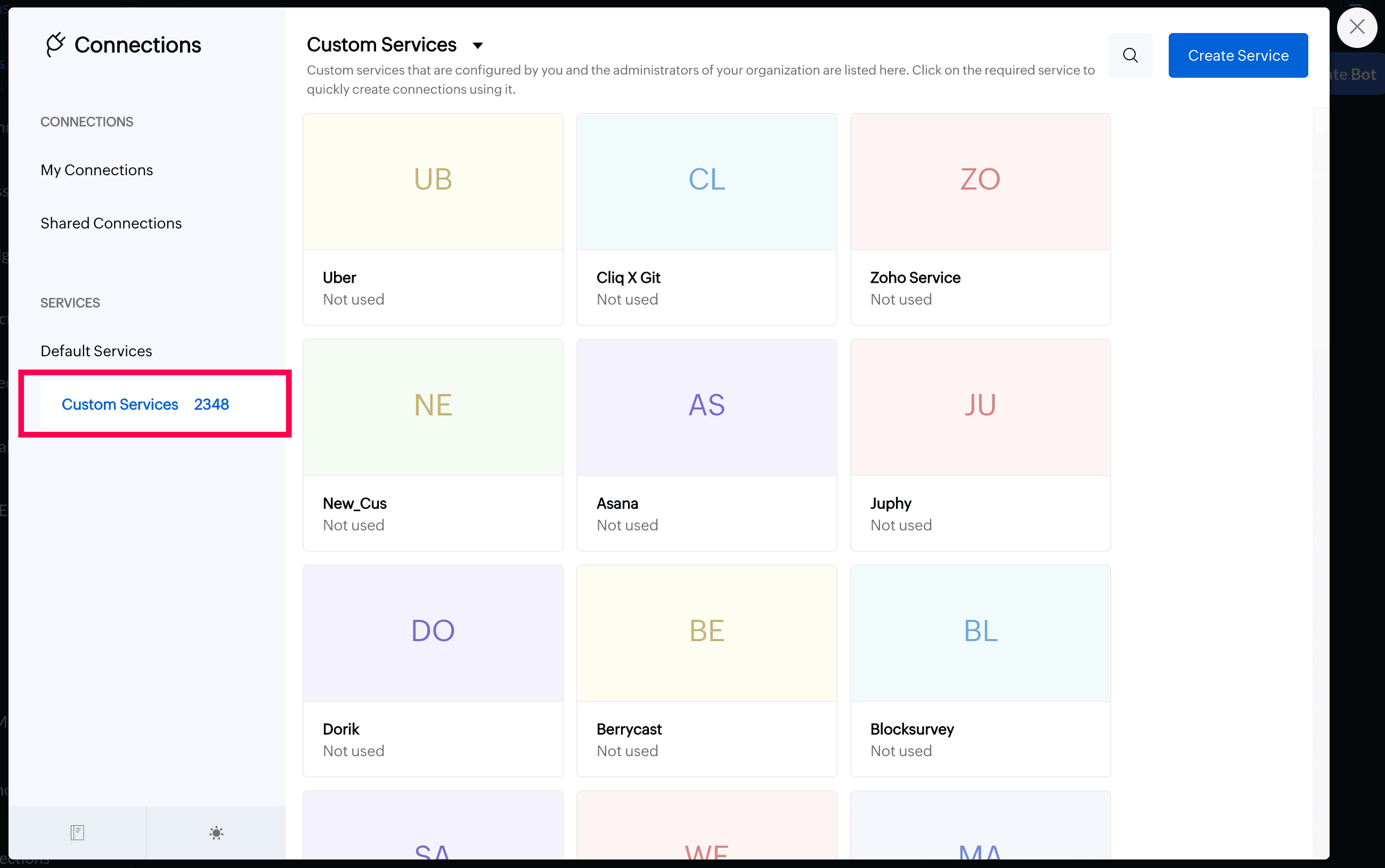Go to Shared Connections
This screenshot has width=1385, height=868.
pos(111,223)
